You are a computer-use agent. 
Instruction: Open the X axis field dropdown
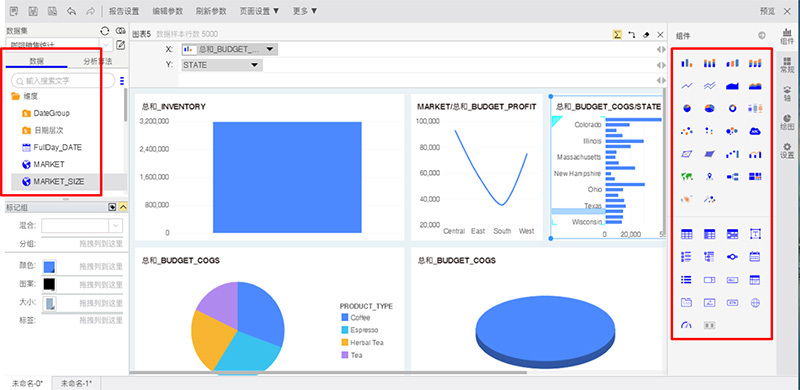pyautogui.click(x=270, y=50)
